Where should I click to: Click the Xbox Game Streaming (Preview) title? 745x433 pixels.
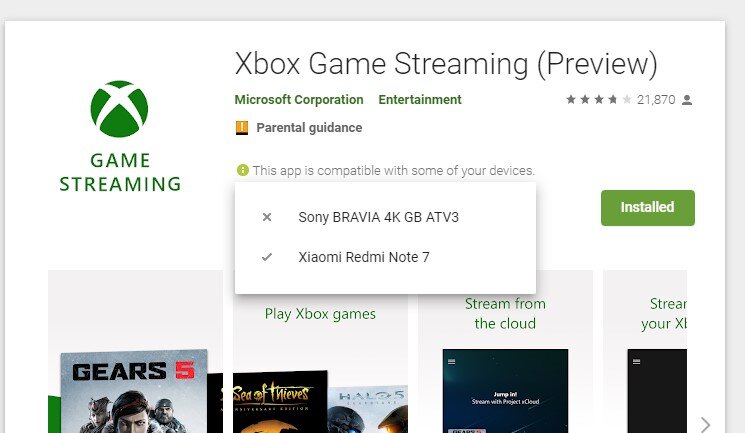click(446, 64)
